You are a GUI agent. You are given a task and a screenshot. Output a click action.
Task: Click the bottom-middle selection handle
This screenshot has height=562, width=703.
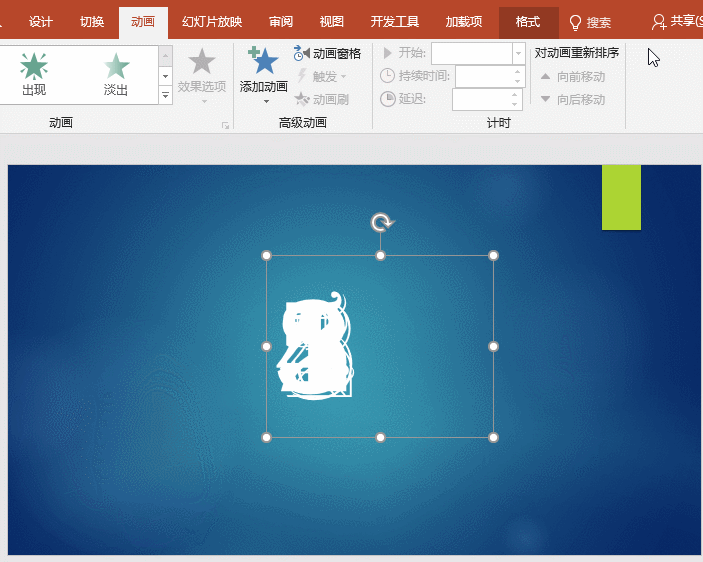tap(380, 437)
